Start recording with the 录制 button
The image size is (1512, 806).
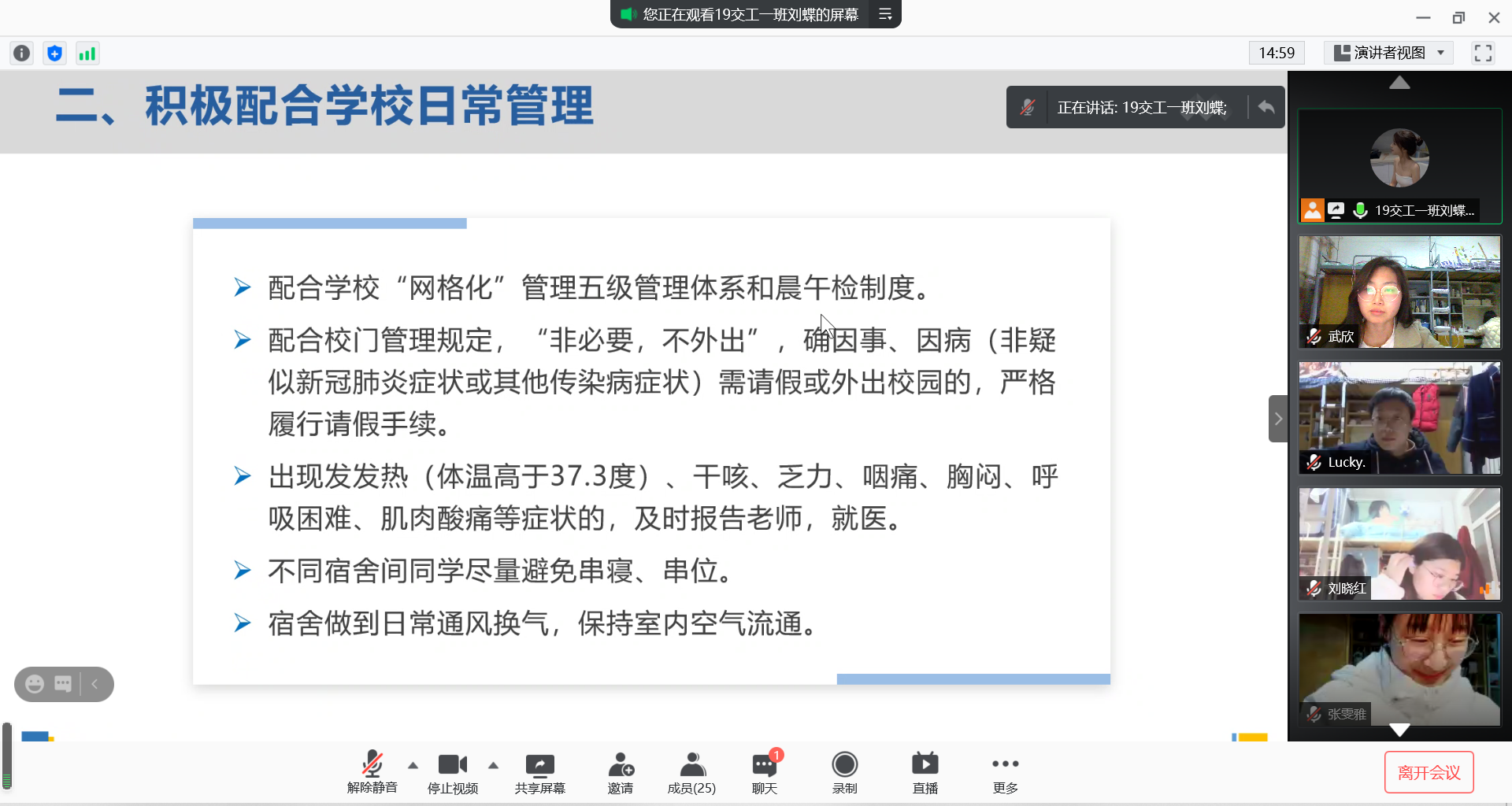[844, 772]
